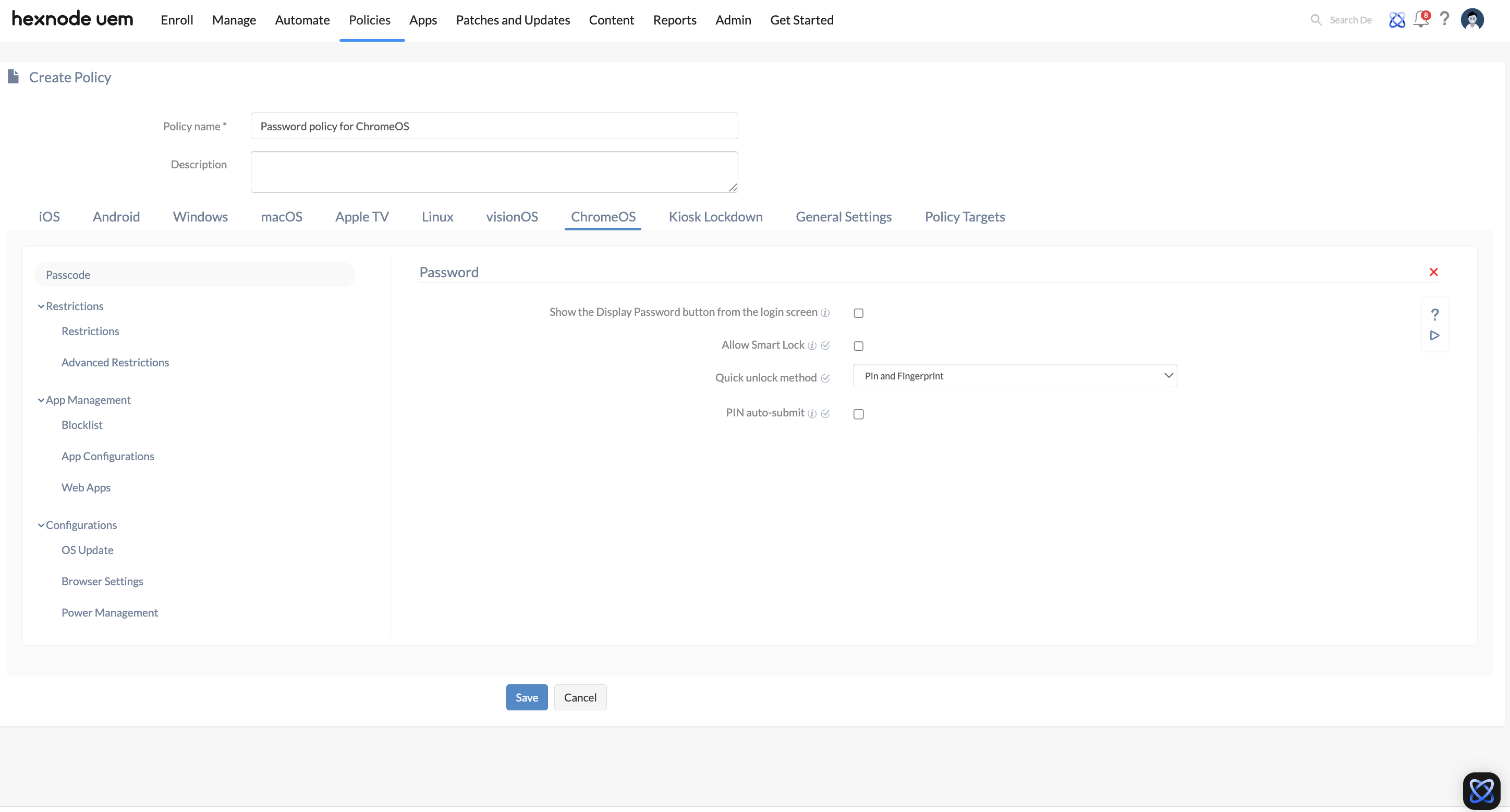The width and height of the screenshot is (1510, 812).
Task: Open Advanced Restrictions settings
Action: 115,362
